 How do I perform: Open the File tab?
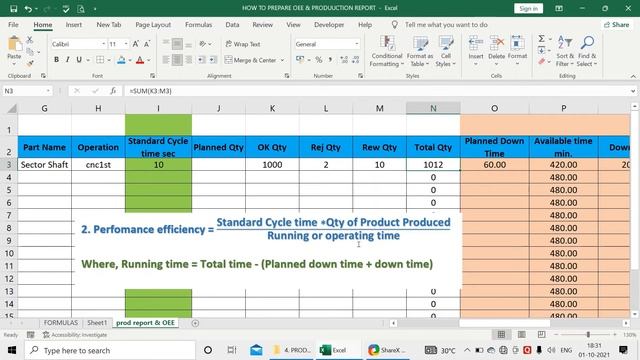[13, 24]
